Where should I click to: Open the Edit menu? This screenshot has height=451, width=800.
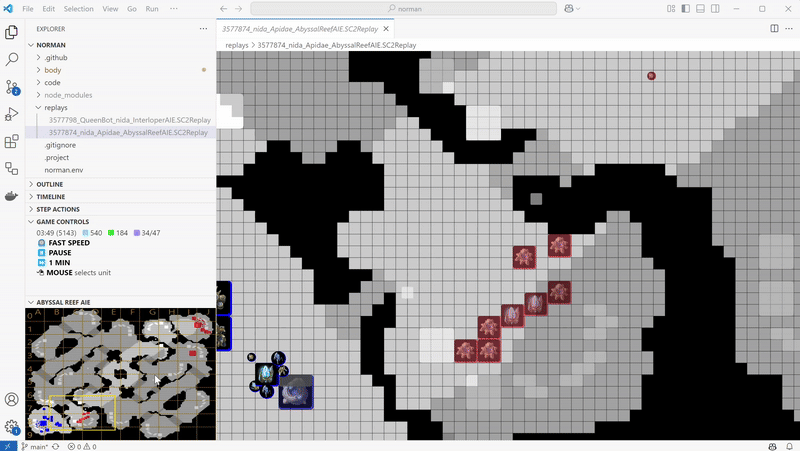tap(48, 9)
